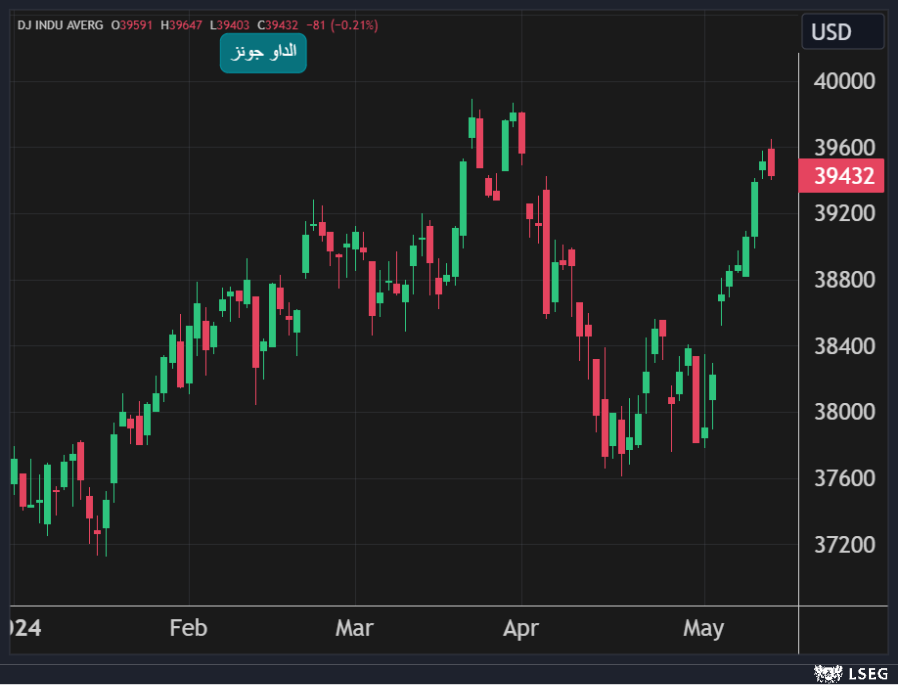Select the May label on time axis
This screenshot has height=685, width=898.
[703, 628]
